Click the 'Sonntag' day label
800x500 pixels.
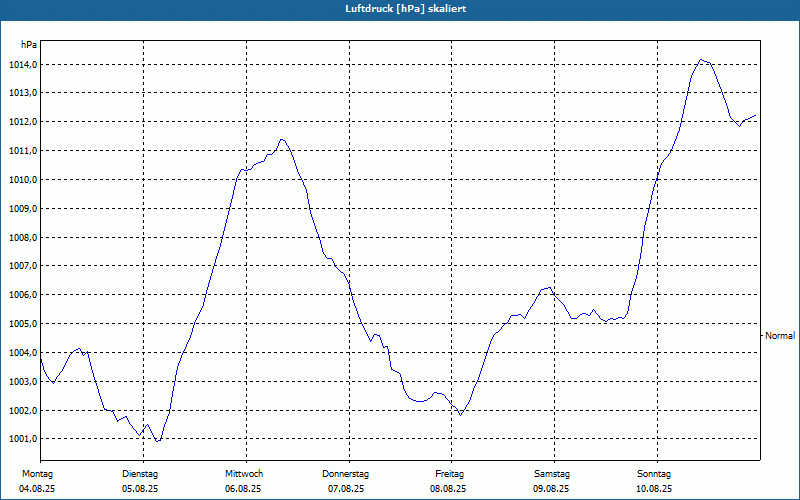[x=654, y=474]
